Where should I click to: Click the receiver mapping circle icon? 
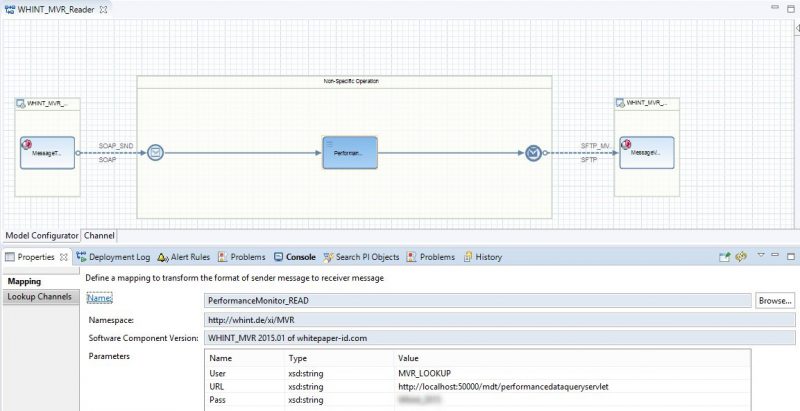(534, 153)
